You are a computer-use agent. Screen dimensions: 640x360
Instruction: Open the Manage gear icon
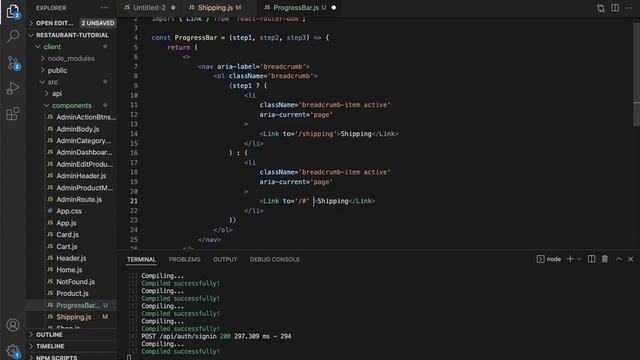pos(13,351)
